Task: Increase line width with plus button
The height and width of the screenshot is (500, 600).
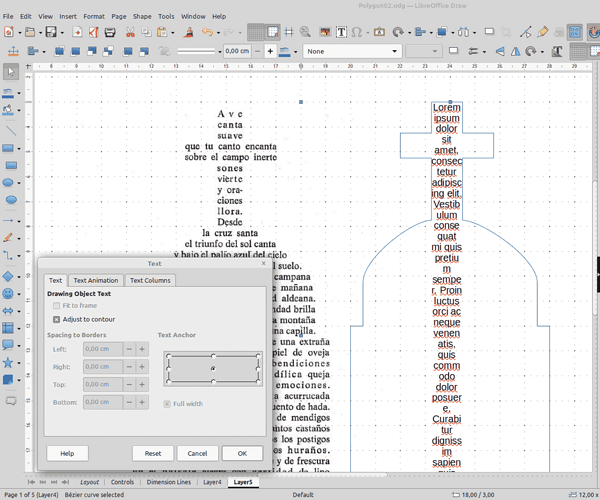Action: click(270, 51)
